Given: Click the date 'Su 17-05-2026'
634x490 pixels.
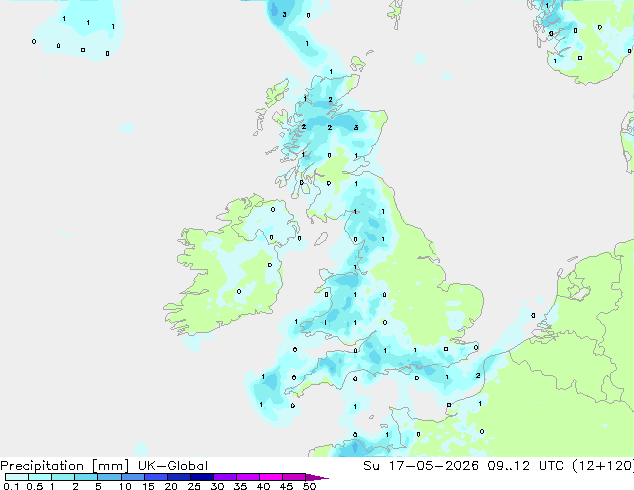Looking at the screenshot, I should 421,466.
